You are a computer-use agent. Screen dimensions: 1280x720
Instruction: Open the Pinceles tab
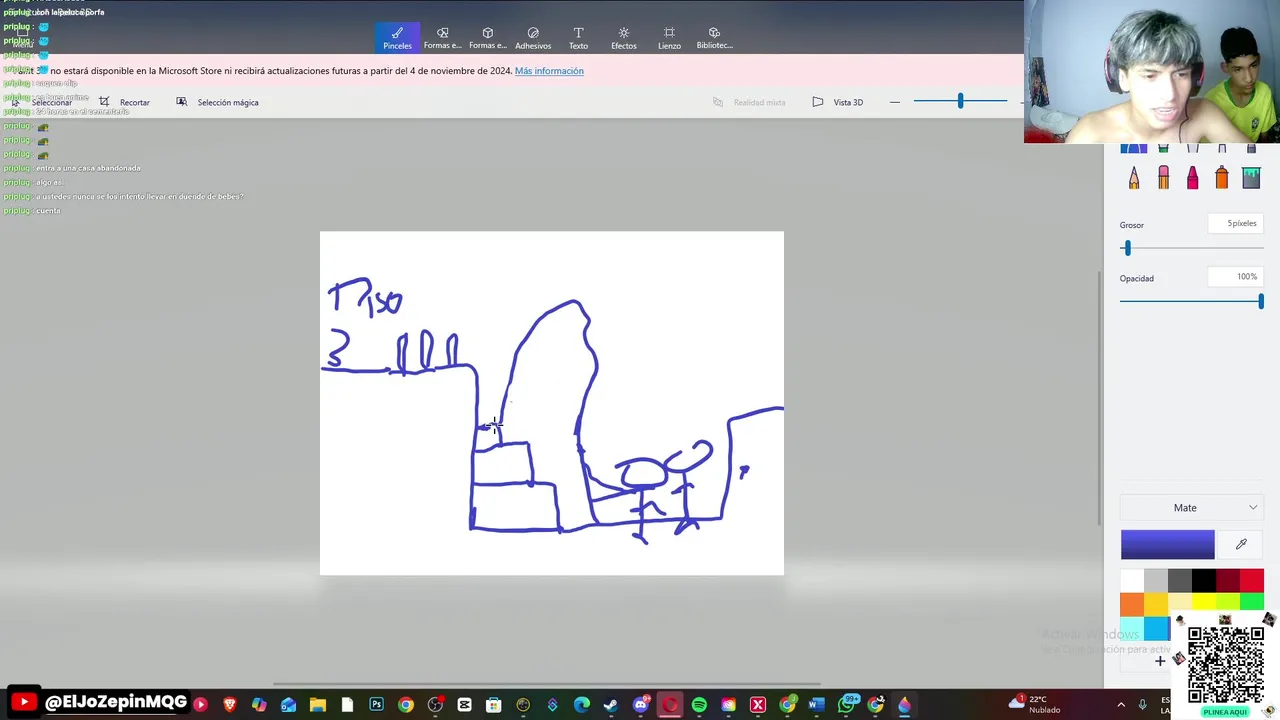[x=397, y=38]
